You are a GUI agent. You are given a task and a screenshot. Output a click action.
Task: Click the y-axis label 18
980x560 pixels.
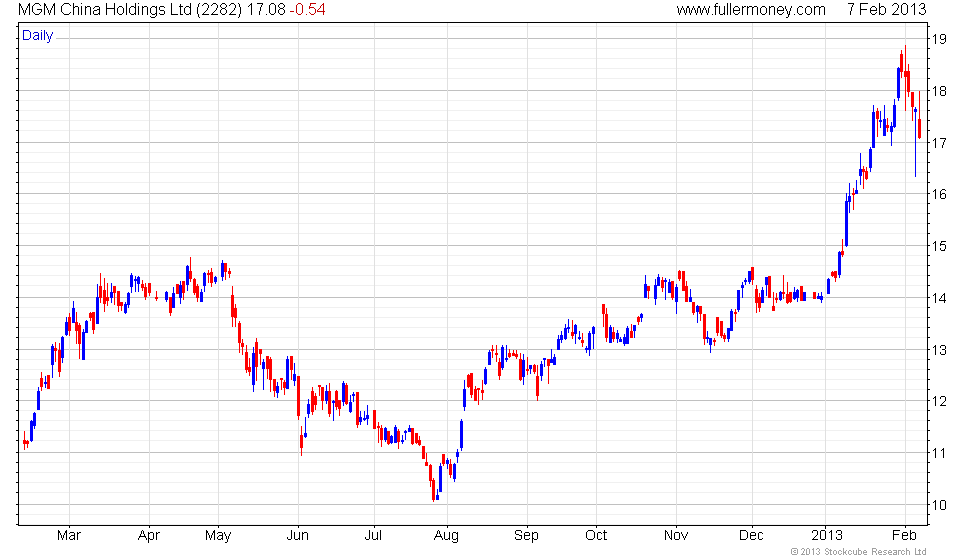(x=939, y=91)
